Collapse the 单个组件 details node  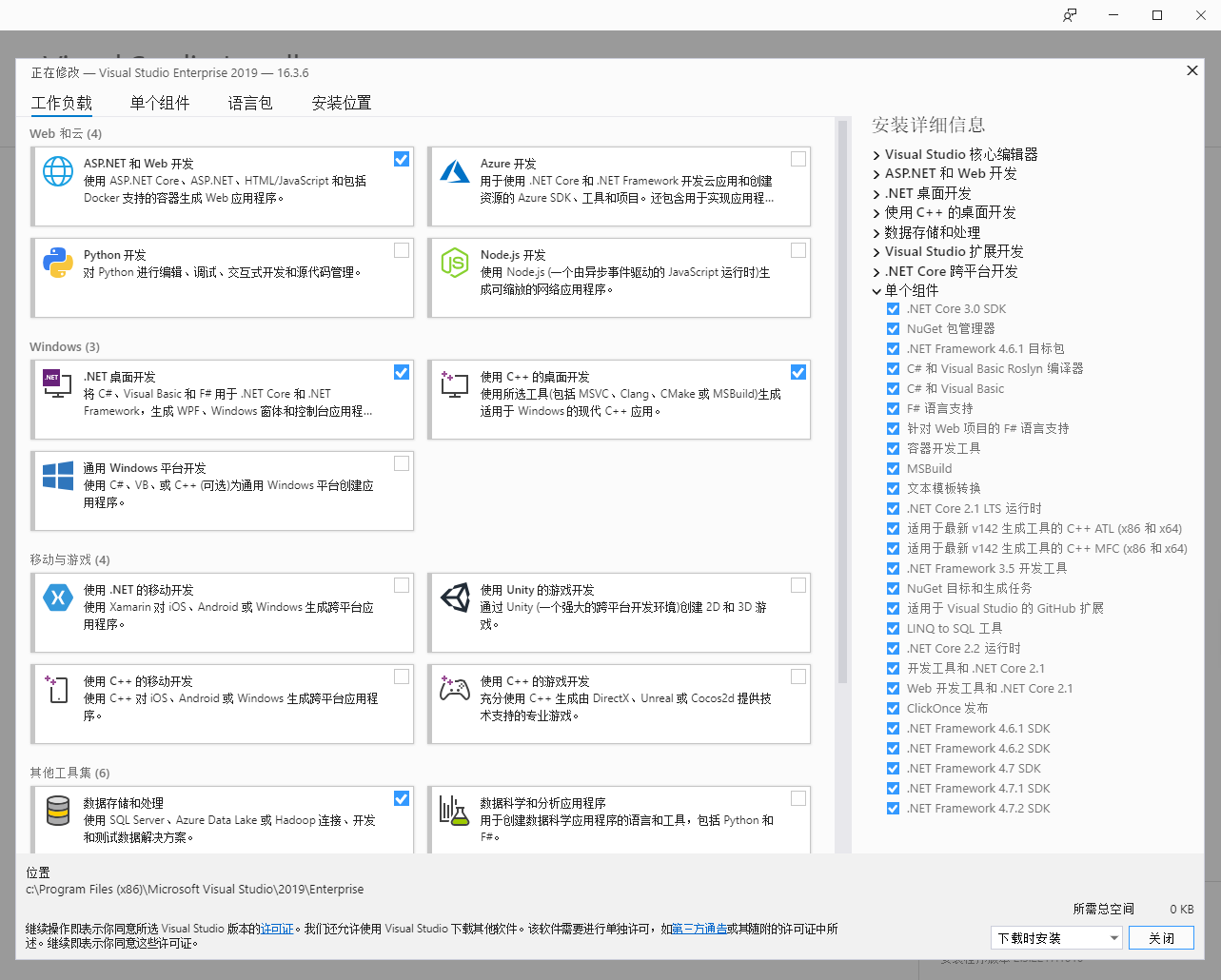(x=876, y=291)
